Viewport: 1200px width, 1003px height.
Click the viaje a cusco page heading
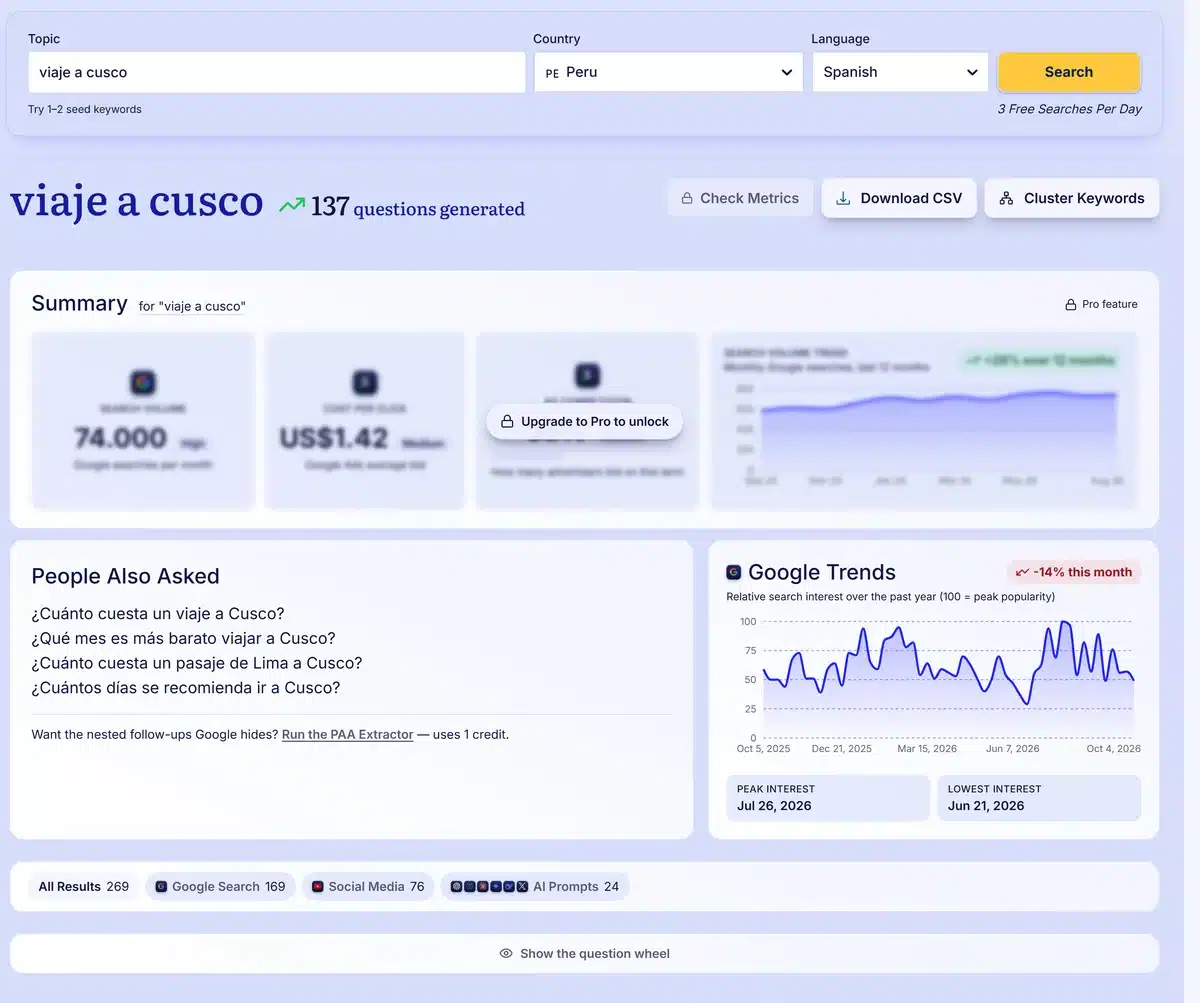[x=137, y=200]
